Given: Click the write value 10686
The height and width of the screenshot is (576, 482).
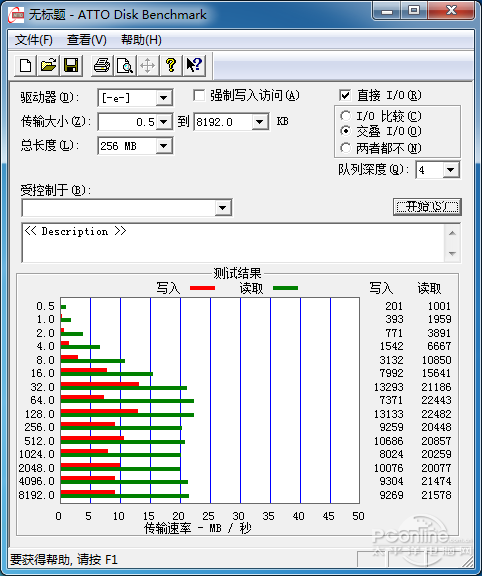Looking at the screenshot, I should 389,441.
